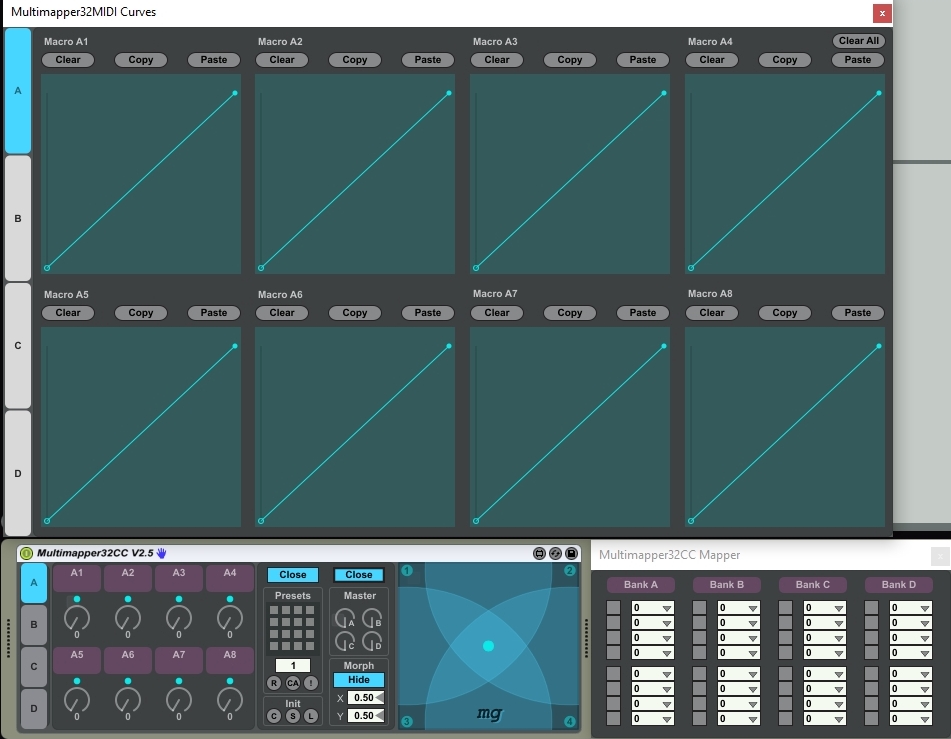This screenshot has width=951, height=739.
Task: Click the S button in the Init section
Action: tap(292, 716)
